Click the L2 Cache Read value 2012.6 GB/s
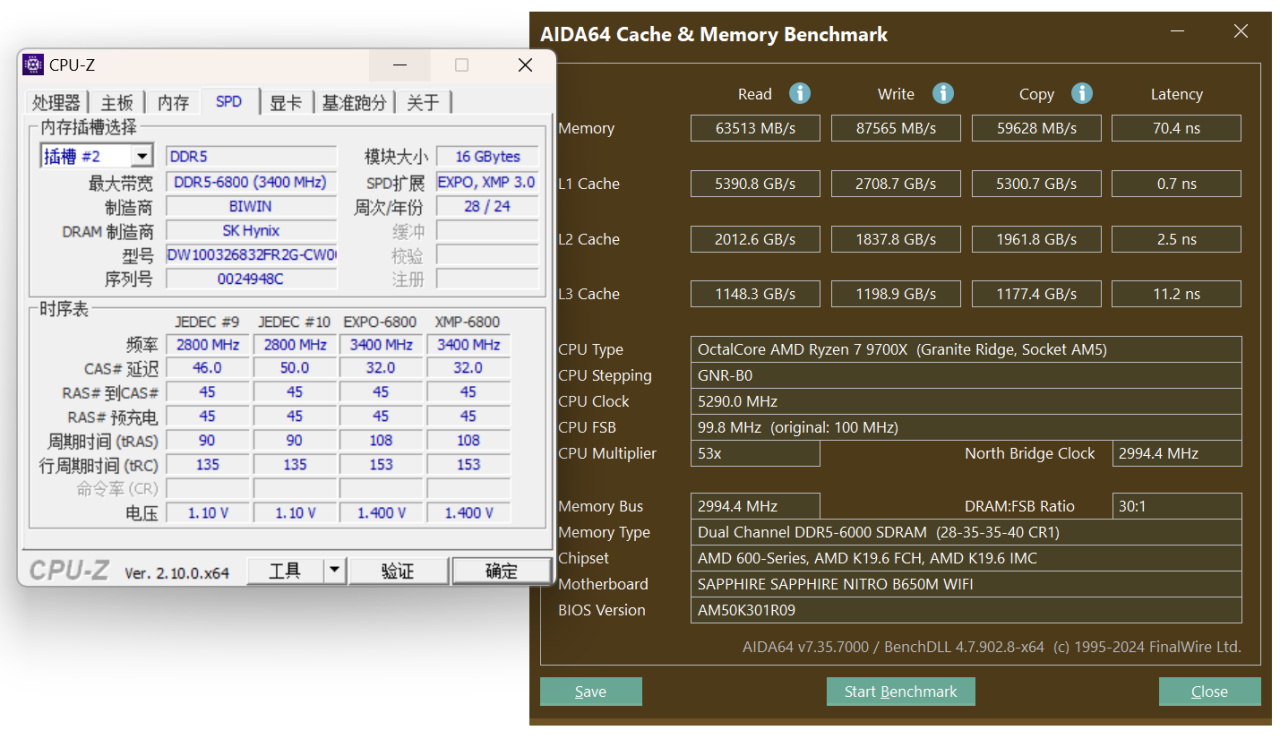This screenshot has height=739, width=1280. [x=755, y=239]
